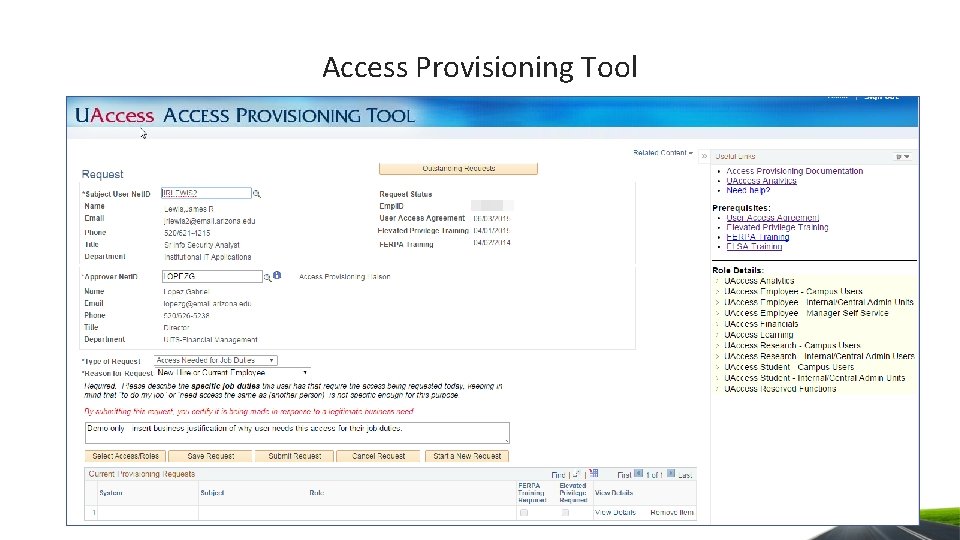This screenshot has height=540, width=960.
Task: Click the Cancel Request button
Action: [x=378, y=456]
